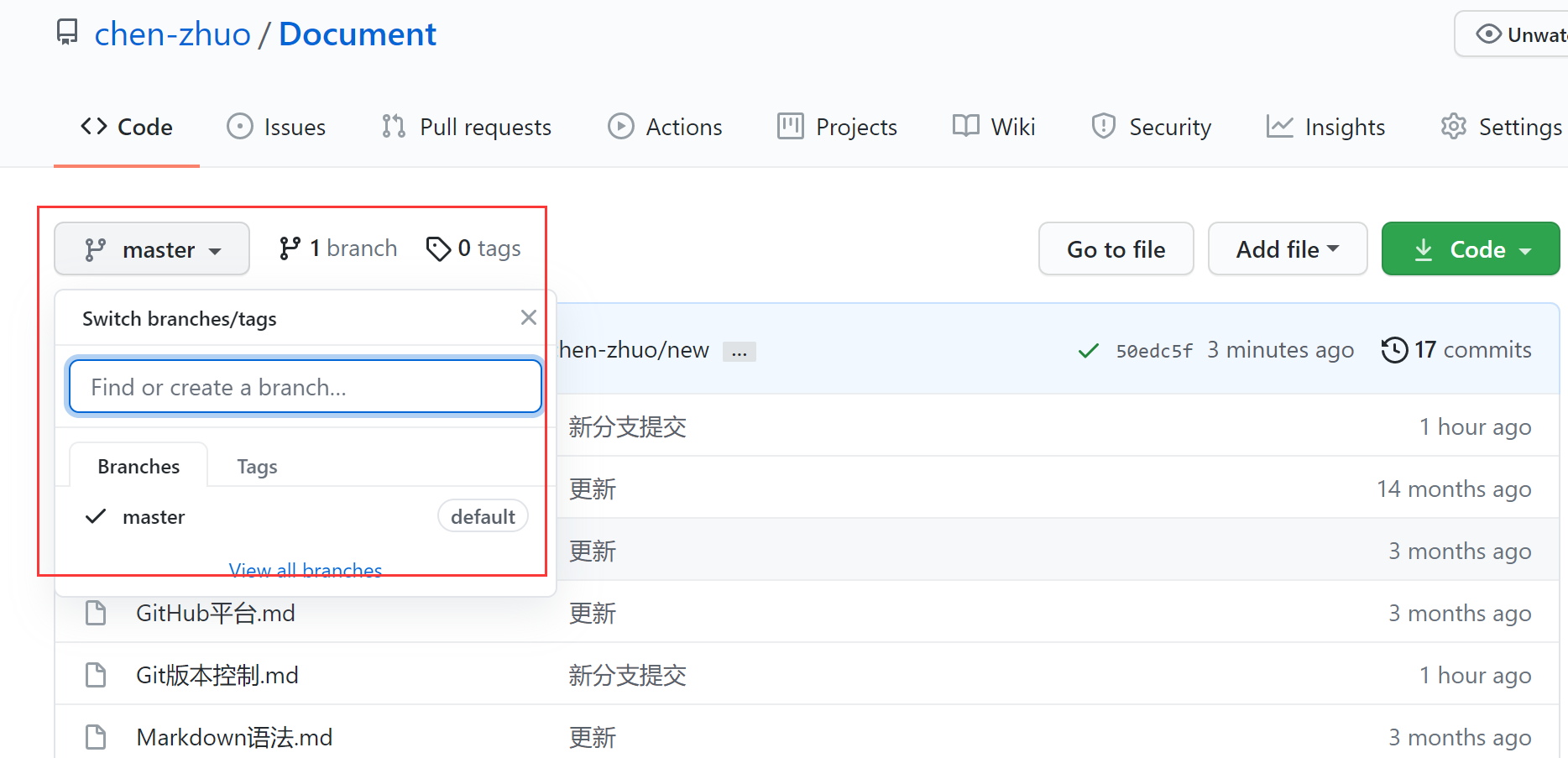Image resolution: width=1568 pixels, height=758 pixels.
Task: Open the master branch dropdown
Action: tap(152, 249)
